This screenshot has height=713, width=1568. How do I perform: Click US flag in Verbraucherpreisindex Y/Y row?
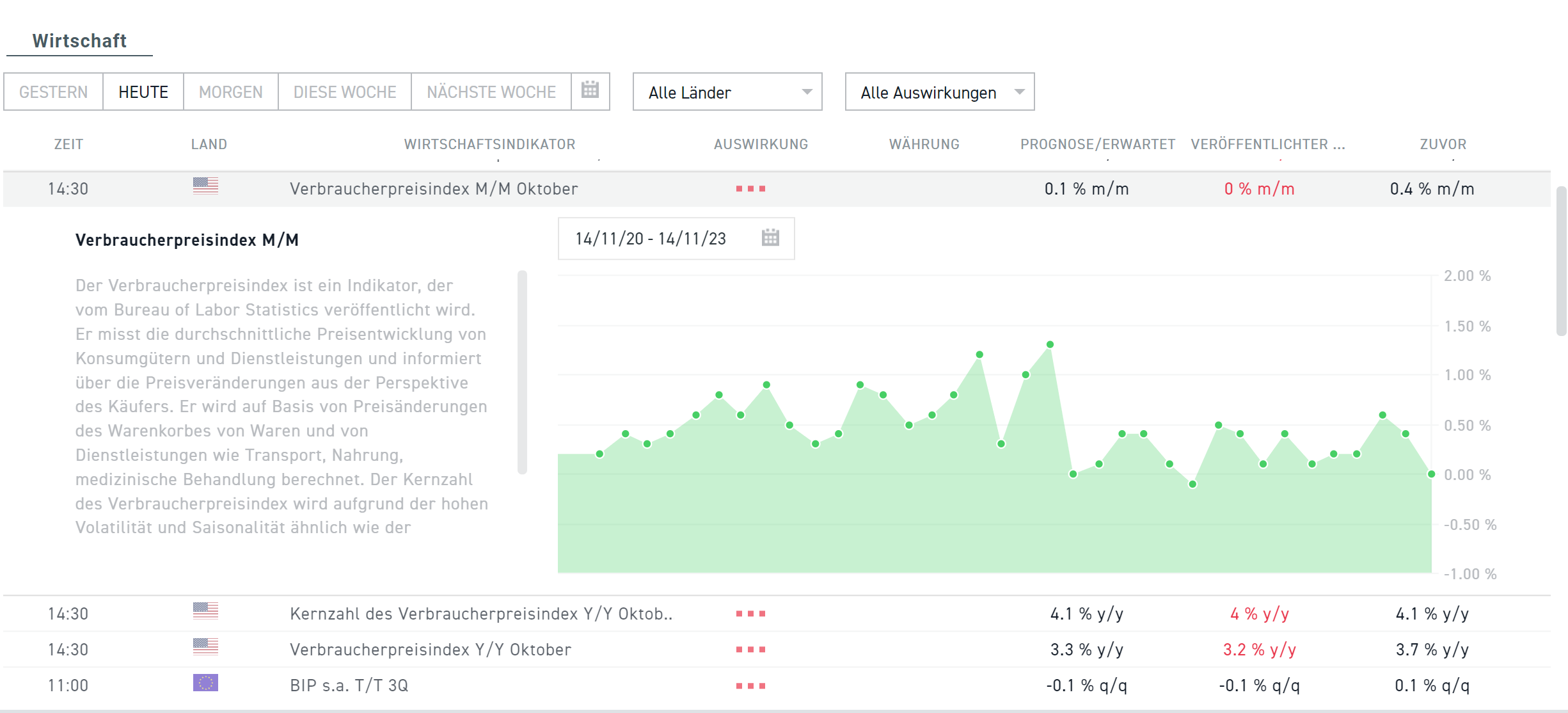205,647
